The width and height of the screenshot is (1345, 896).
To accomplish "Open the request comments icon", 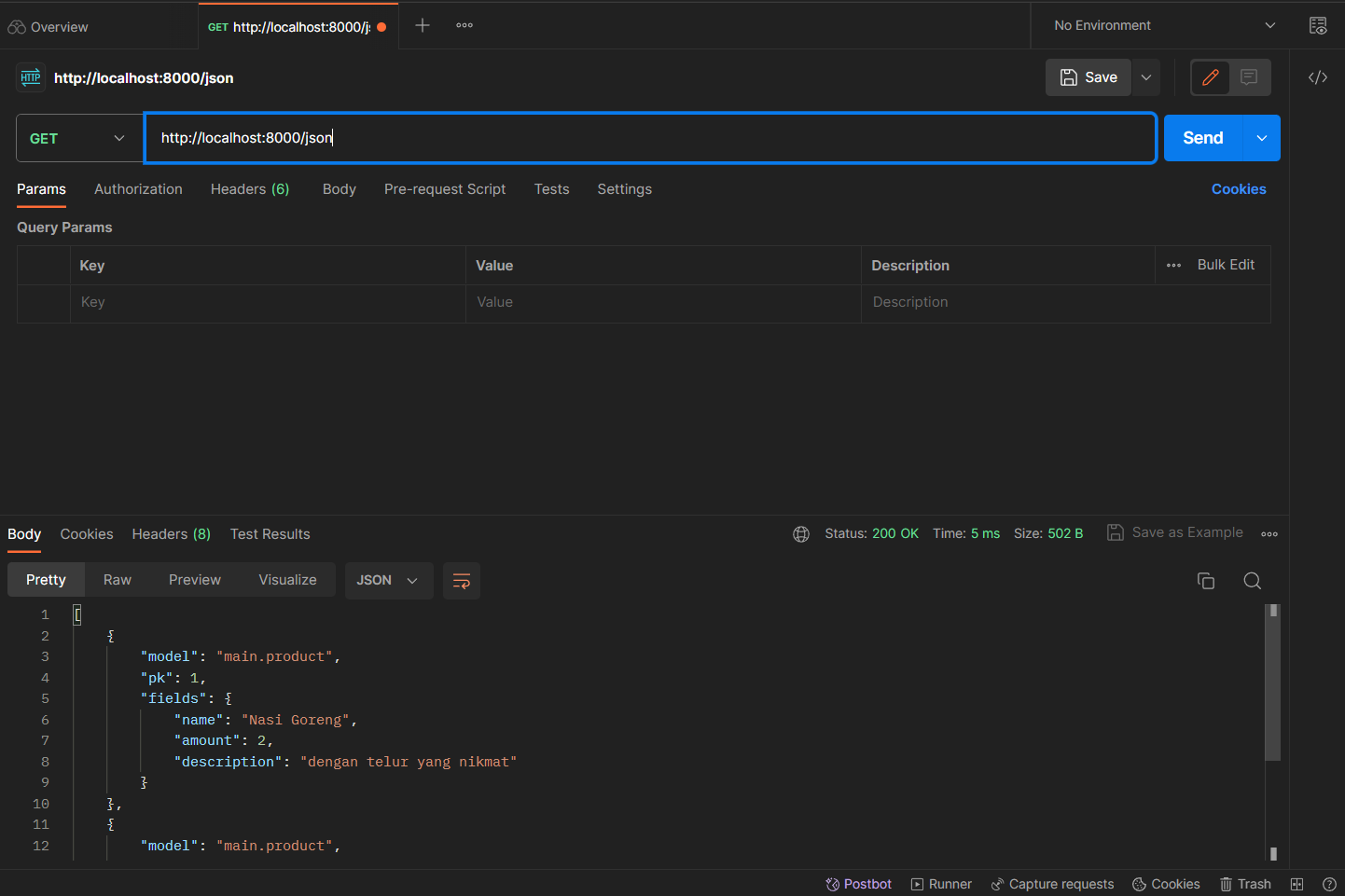I will [x=1247, y=77].
